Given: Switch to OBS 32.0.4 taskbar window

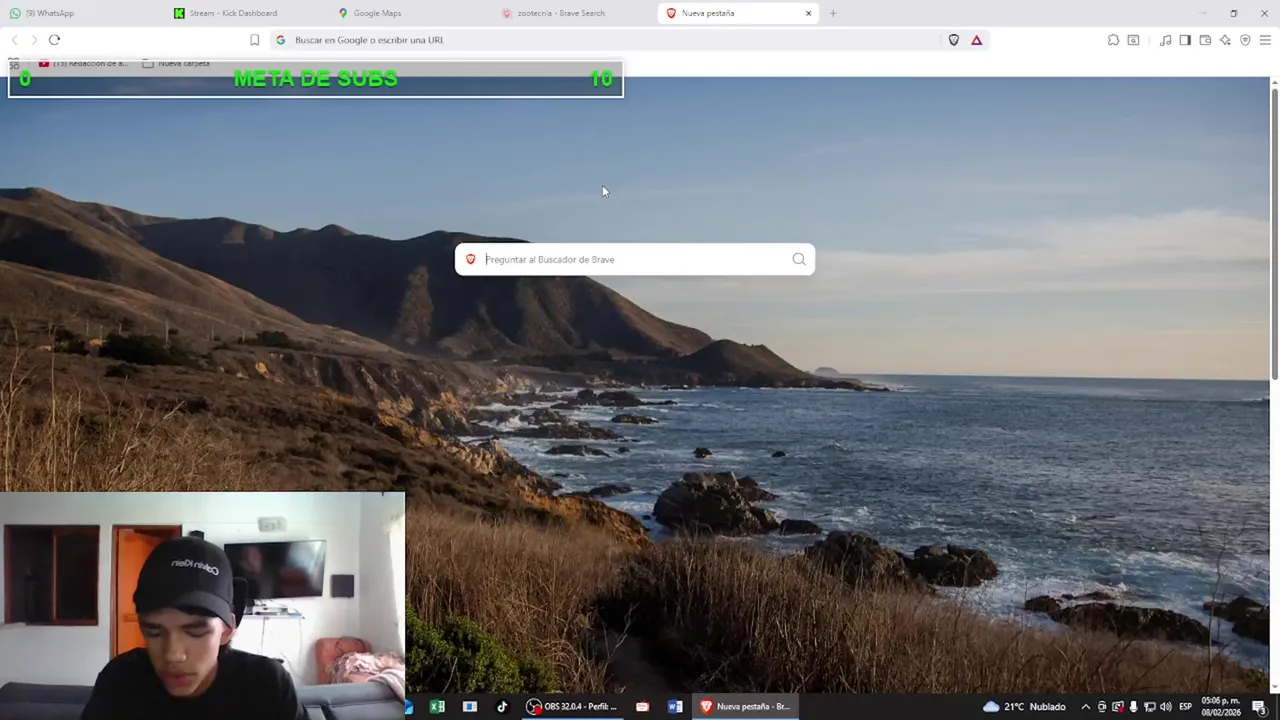Looking at the screenshot, I should [x=573, y=706].
